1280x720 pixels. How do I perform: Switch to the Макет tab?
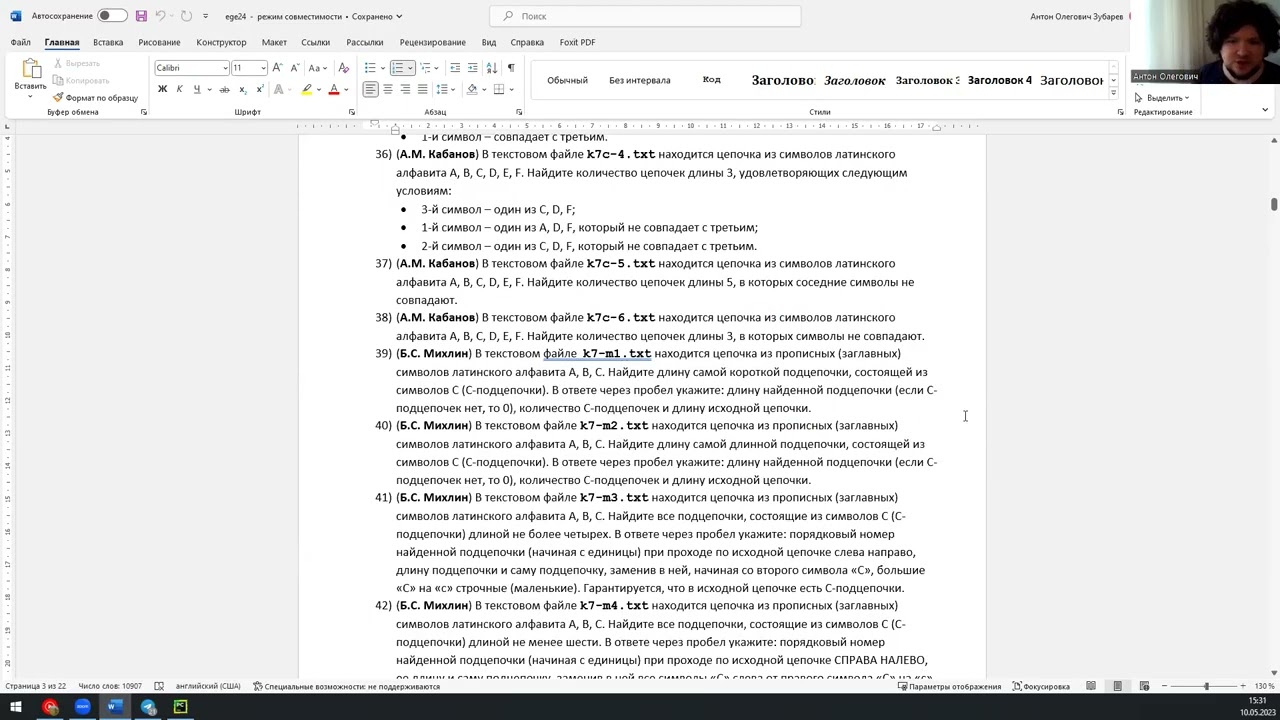point(274,42)
